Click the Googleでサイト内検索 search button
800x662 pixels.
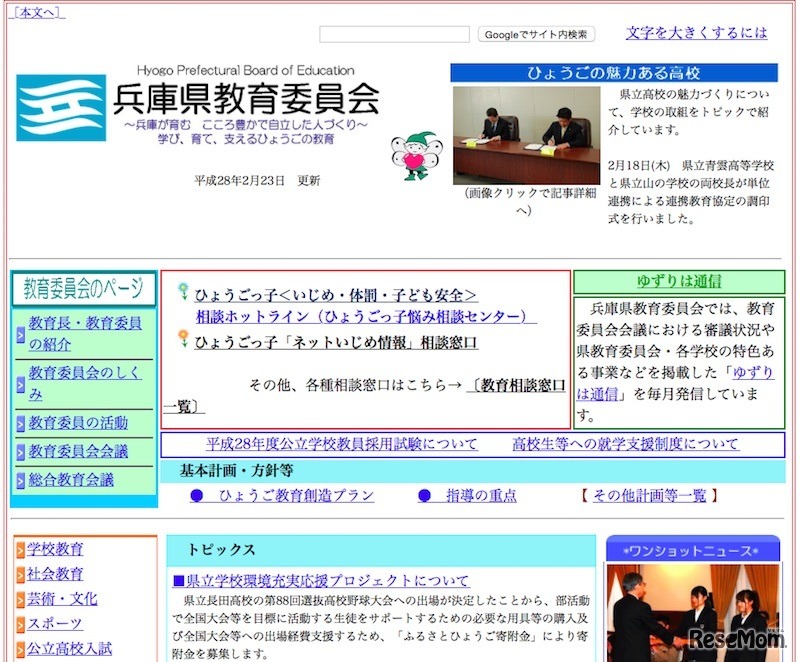pyautogui.click(x=536, y=32)
